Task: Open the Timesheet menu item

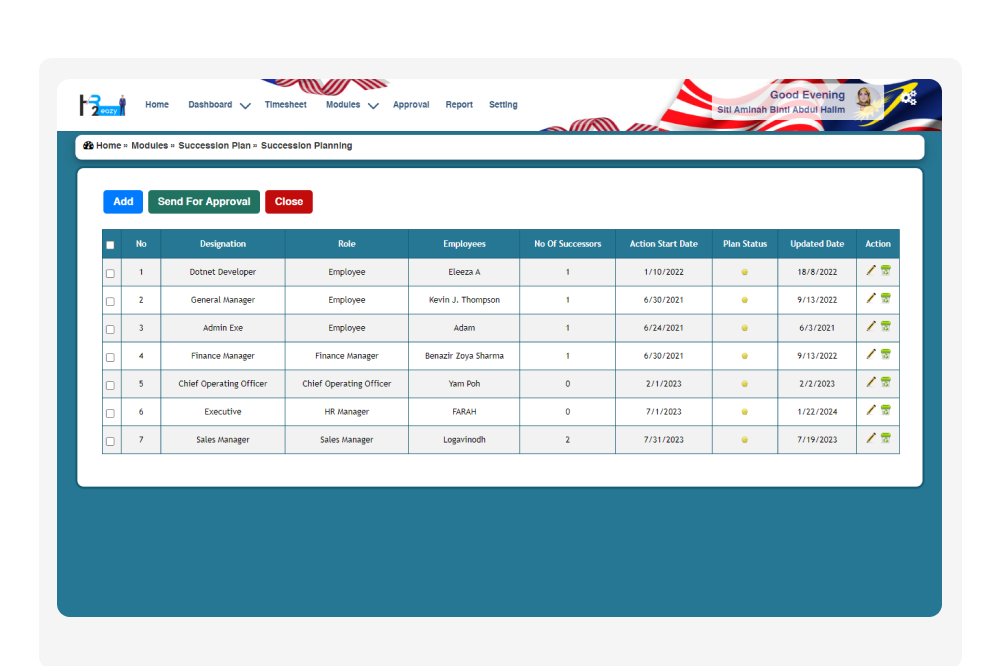Action: (x=285, y=105)
